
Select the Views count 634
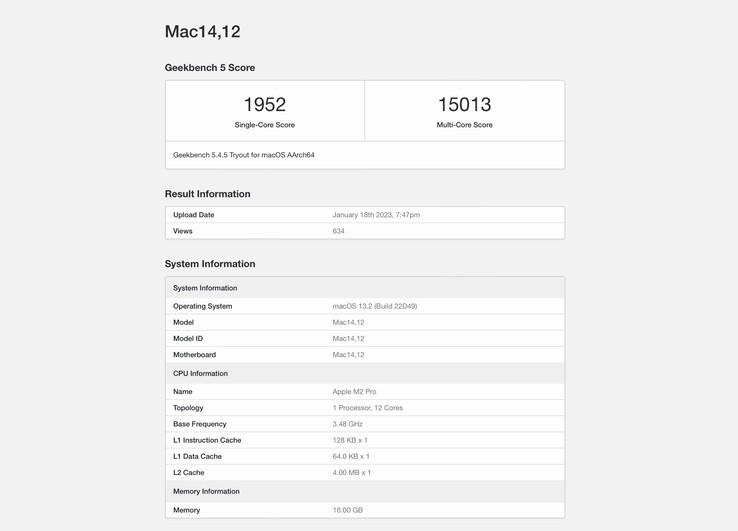point(338,231)
